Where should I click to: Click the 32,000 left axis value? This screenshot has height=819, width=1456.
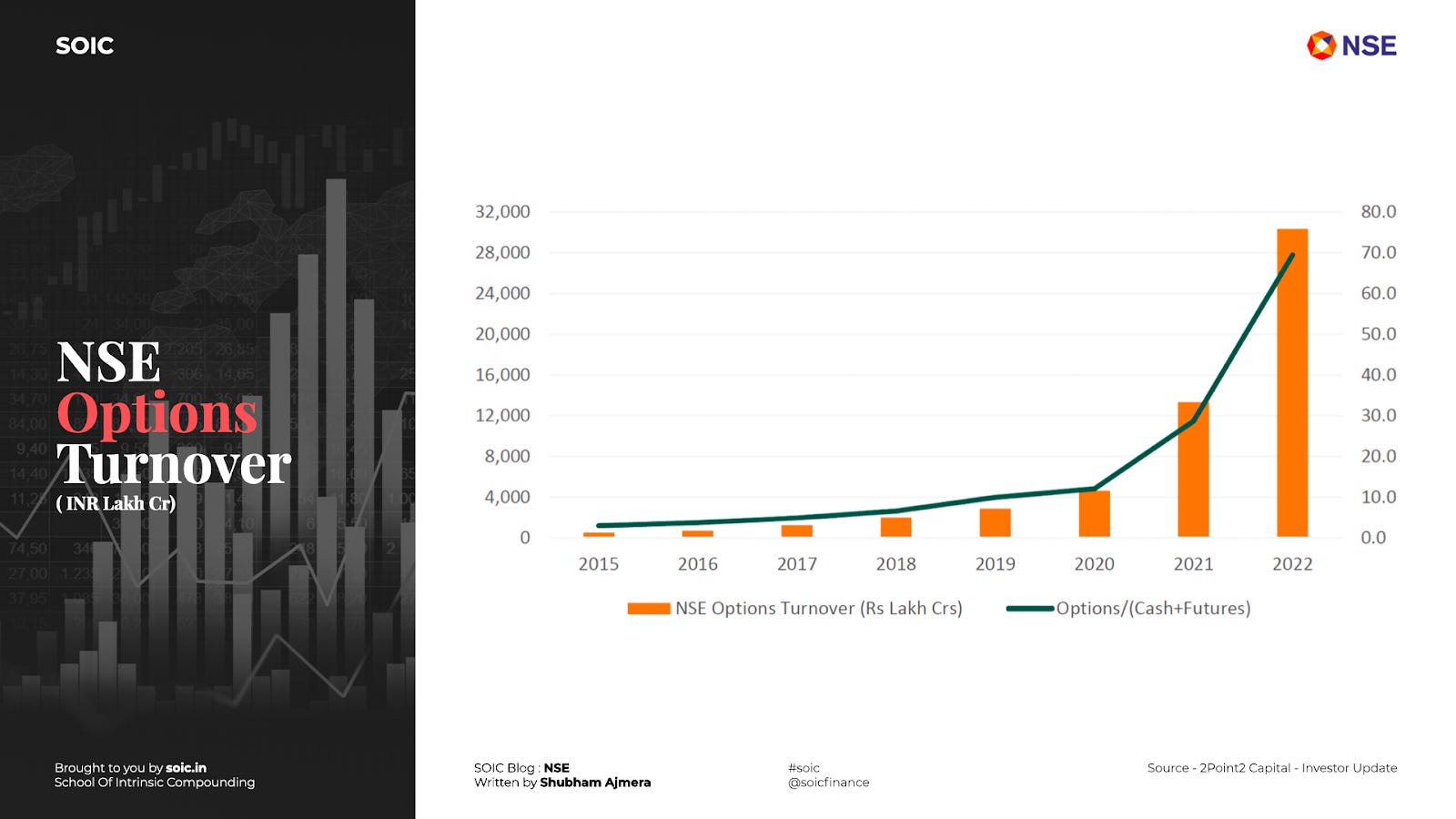pyautogui.click(x=502, y=212)
